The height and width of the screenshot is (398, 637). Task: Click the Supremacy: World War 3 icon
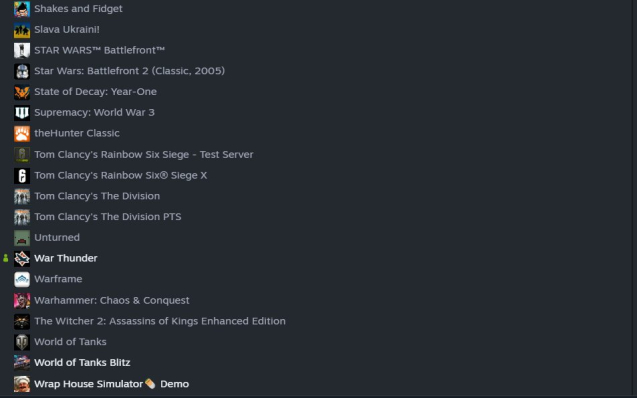pos(22,112)
